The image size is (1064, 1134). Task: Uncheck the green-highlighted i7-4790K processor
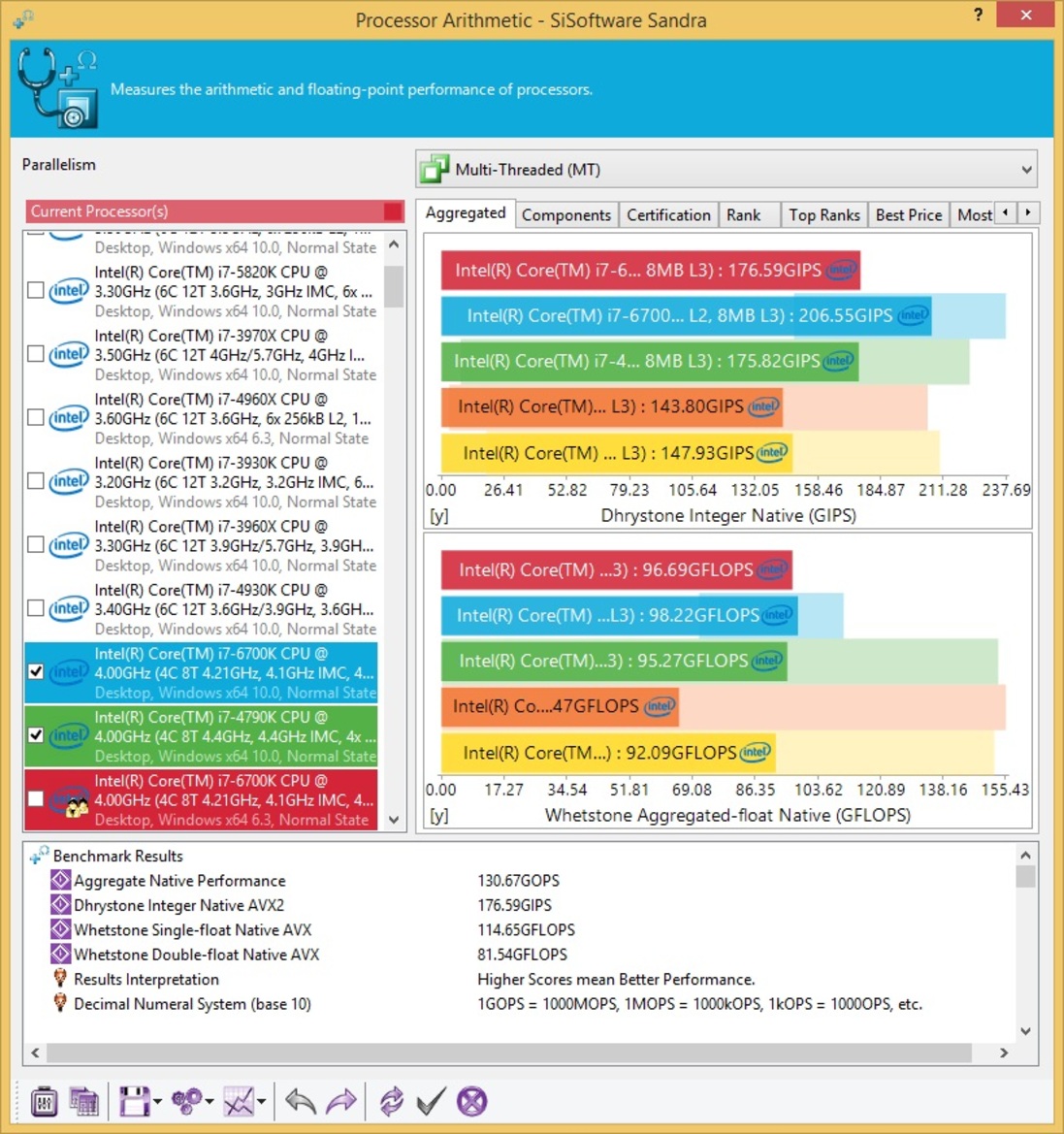coord(36,736)
